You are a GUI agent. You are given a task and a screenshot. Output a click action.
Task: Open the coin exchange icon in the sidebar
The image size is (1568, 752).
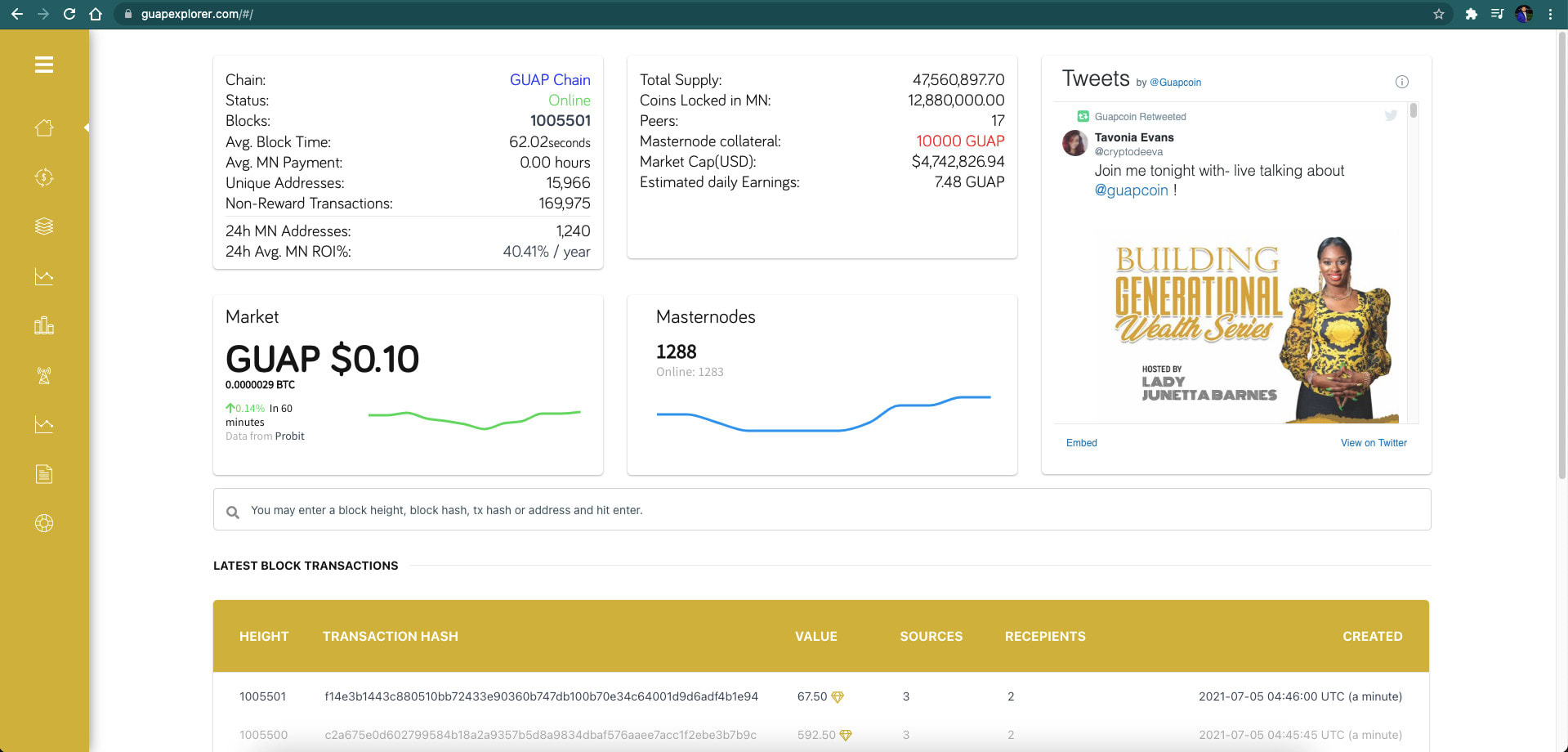[x=45, y=177]
